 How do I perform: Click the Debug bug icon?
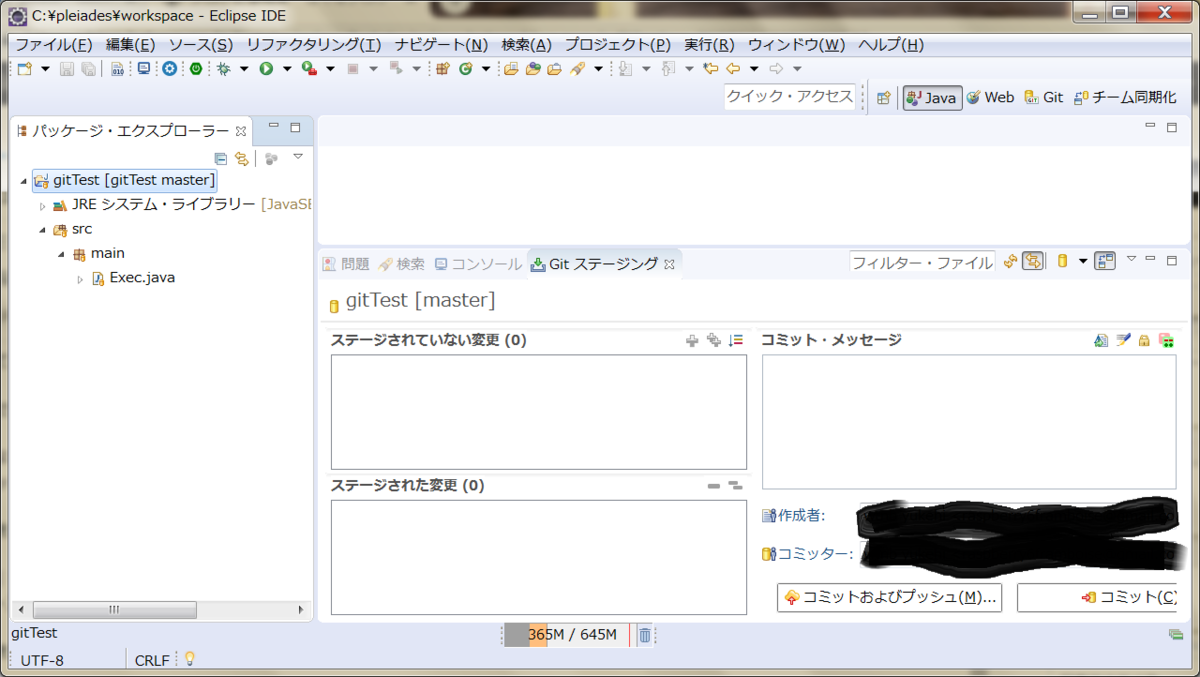[x=224, y=69]
